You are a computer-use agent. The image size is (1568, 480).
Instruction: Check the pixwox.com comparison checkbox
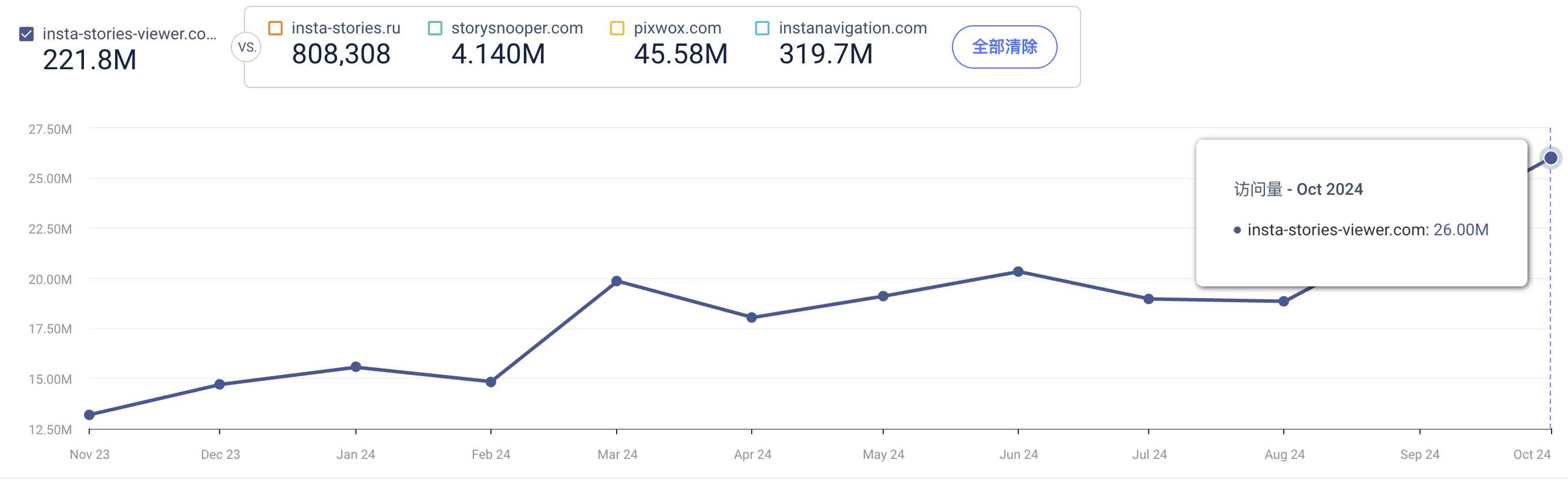[617, 28]
